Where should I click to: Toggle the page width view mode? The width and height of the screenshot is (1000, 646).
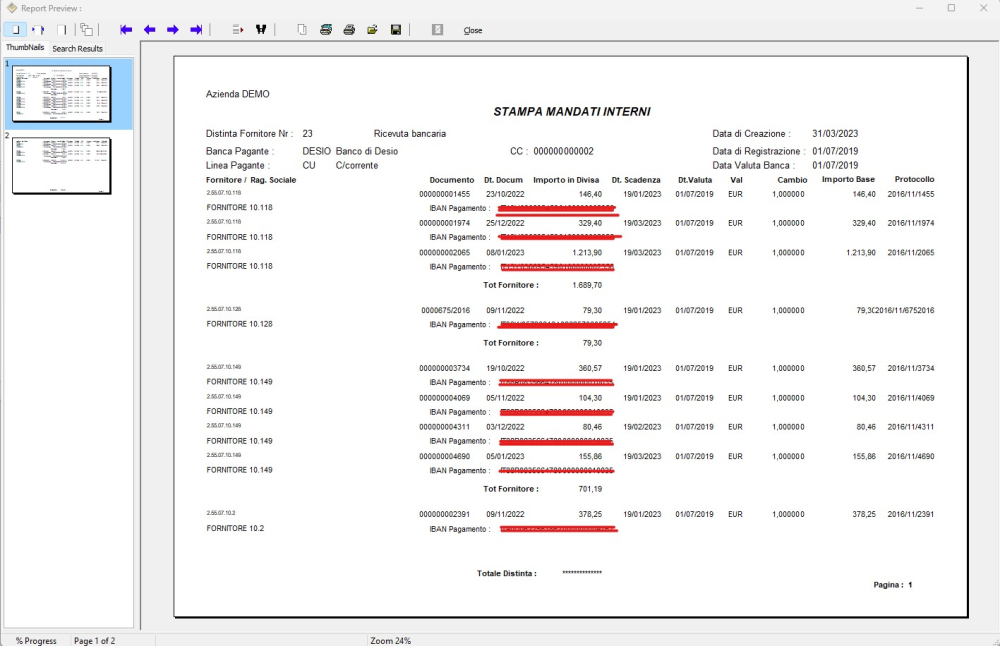coord(38,30)
